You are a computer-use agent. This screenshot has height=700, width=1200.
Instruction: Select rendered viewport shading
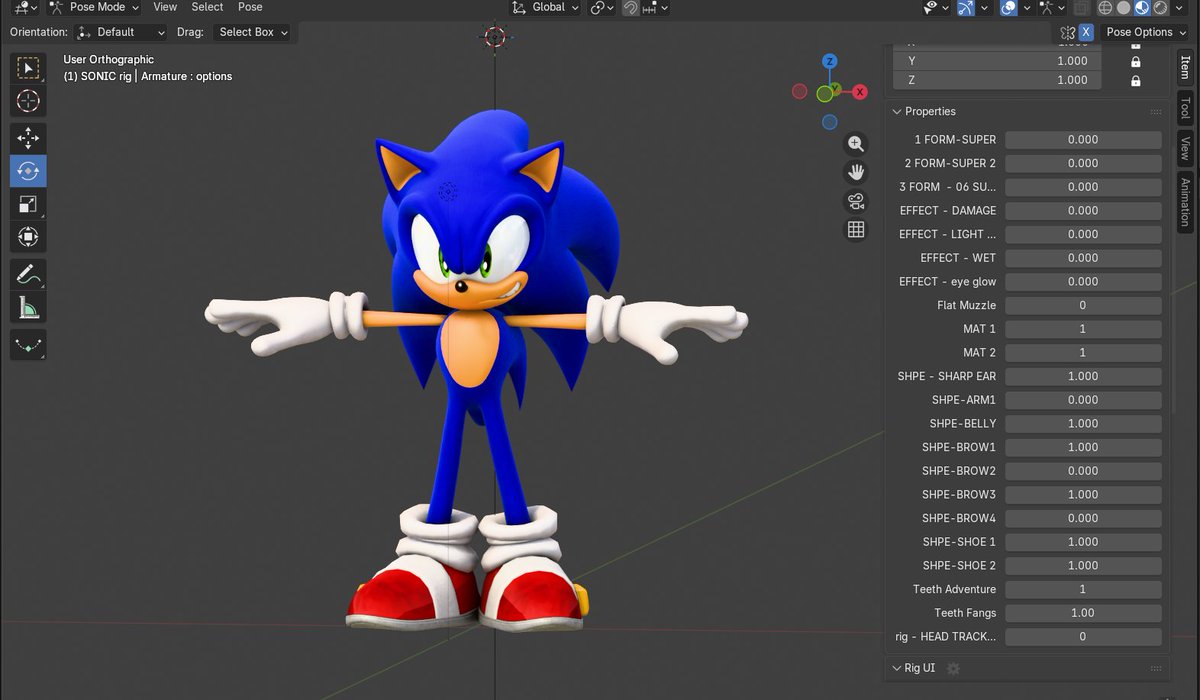tap(1160, 8)
